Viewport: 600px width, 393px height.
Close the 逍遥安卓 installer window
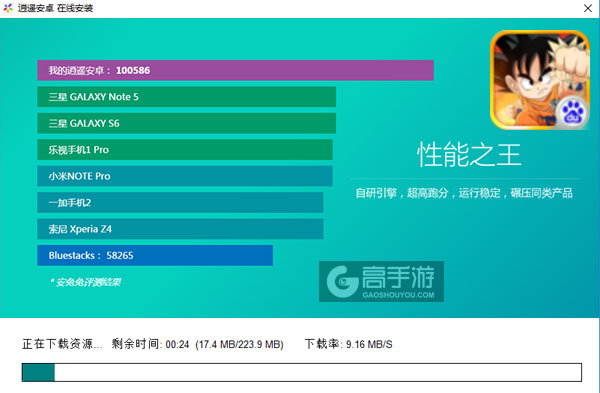click(x=588, y=8)
